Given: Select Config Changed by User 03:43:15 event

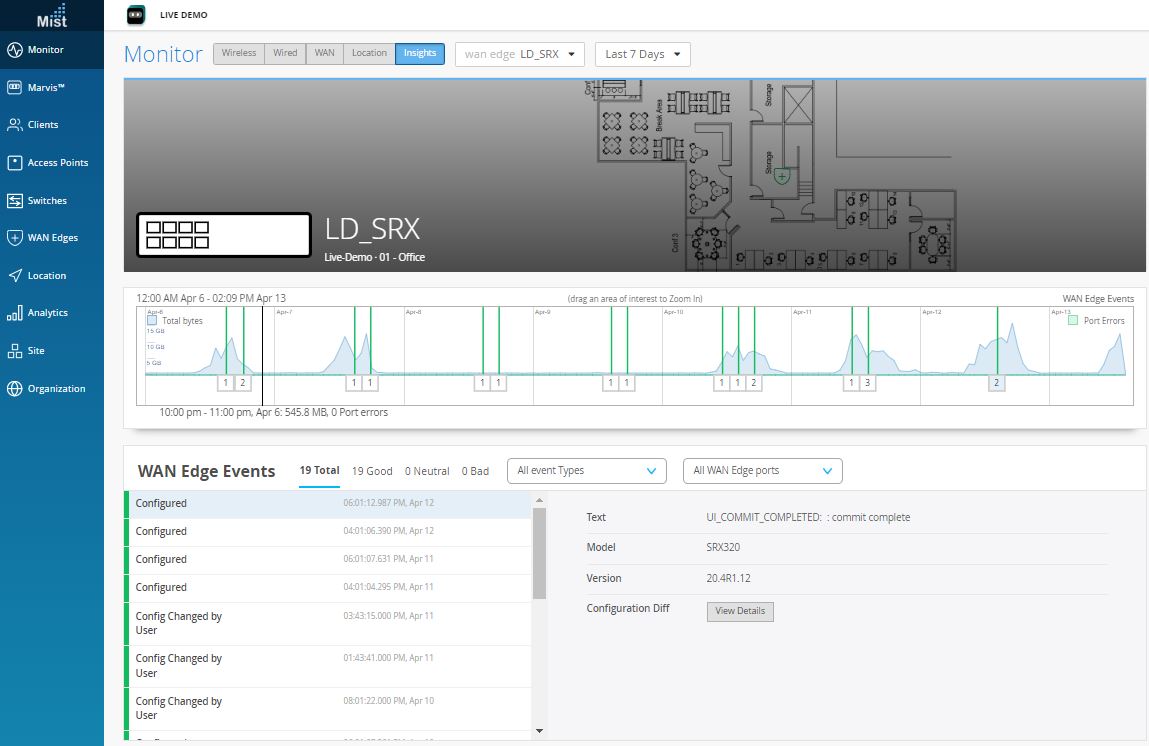Looking at the screenshot, I should tap(328, 623).
